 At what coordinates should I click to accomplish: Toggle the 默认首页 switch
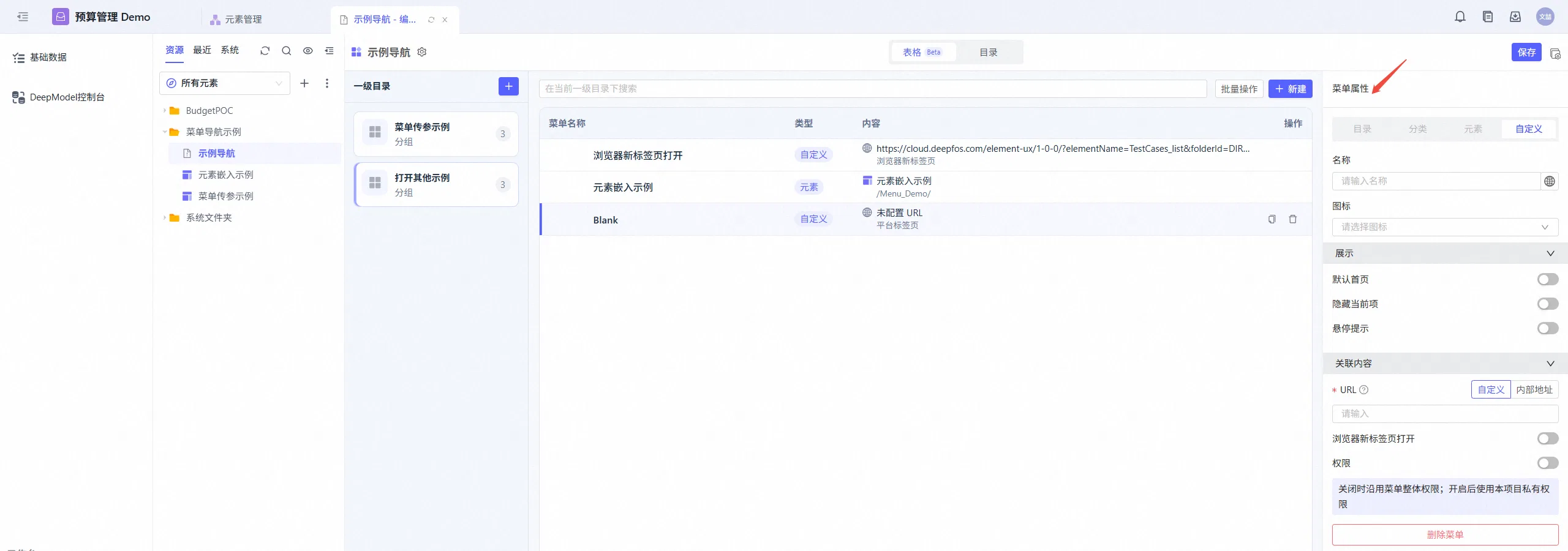[x=1548, y=280]
